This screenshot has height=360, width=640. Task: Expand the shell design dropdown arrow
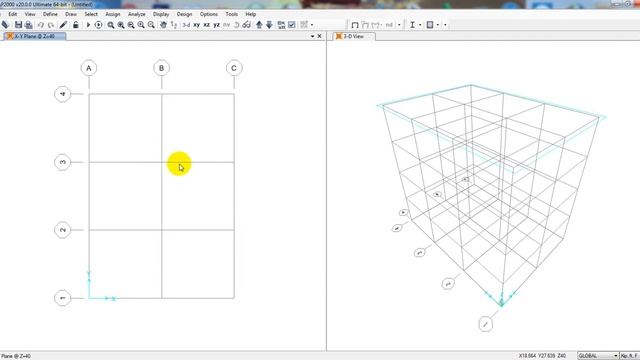click(438, 25)
